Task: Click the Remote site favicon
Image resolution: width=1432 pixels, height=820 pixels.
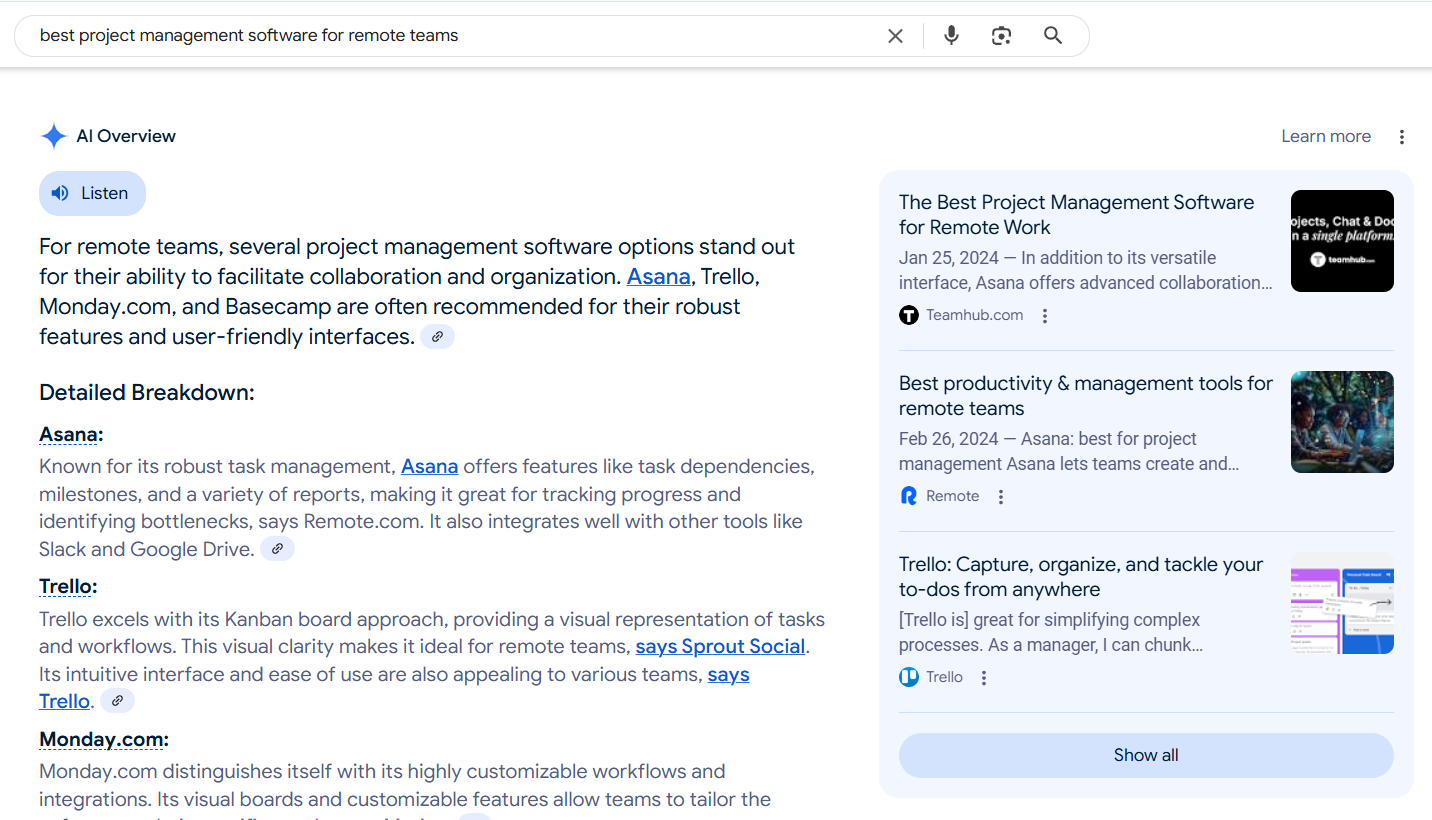Action: (909, 496)
